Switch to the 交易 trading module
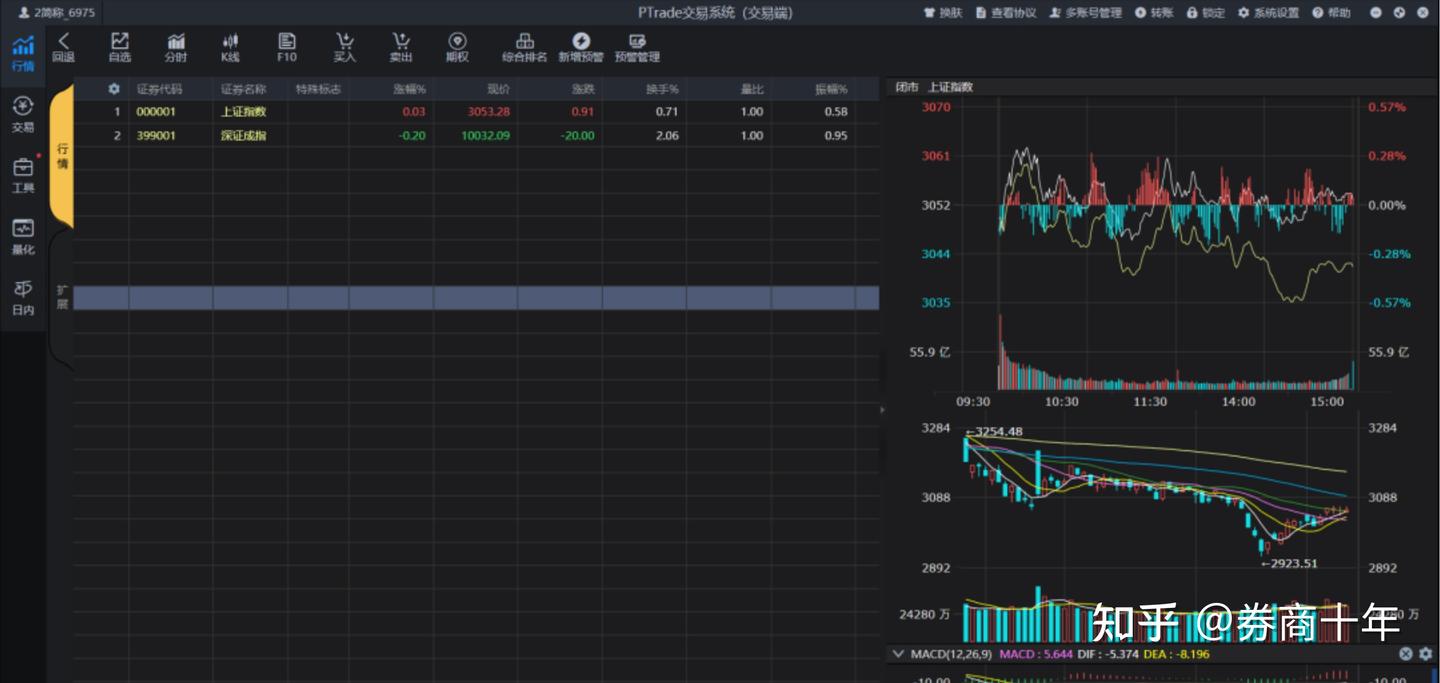This screenshot has height=683, width=1440. tap(22, 110)
